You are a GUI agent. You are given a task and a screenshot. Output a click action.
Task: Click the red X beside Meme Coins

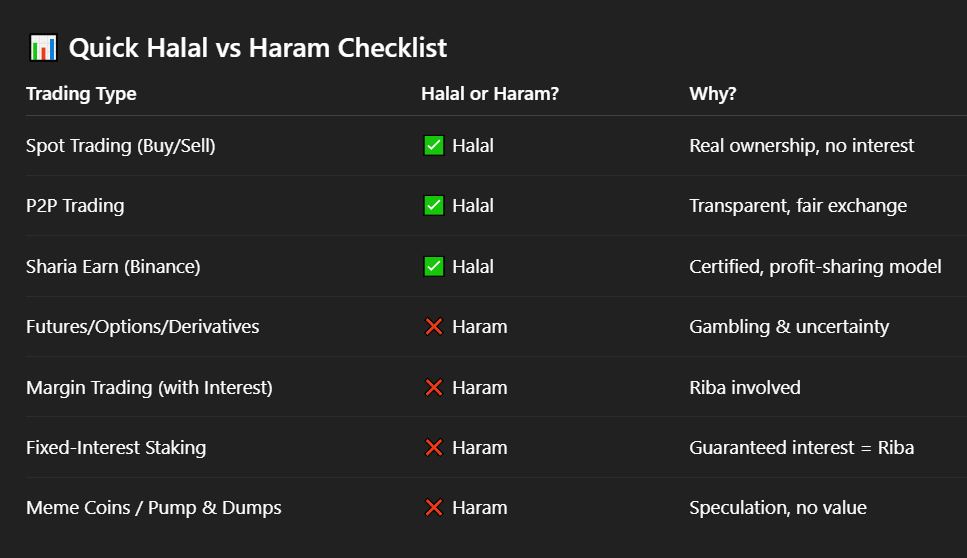point(434,508)
